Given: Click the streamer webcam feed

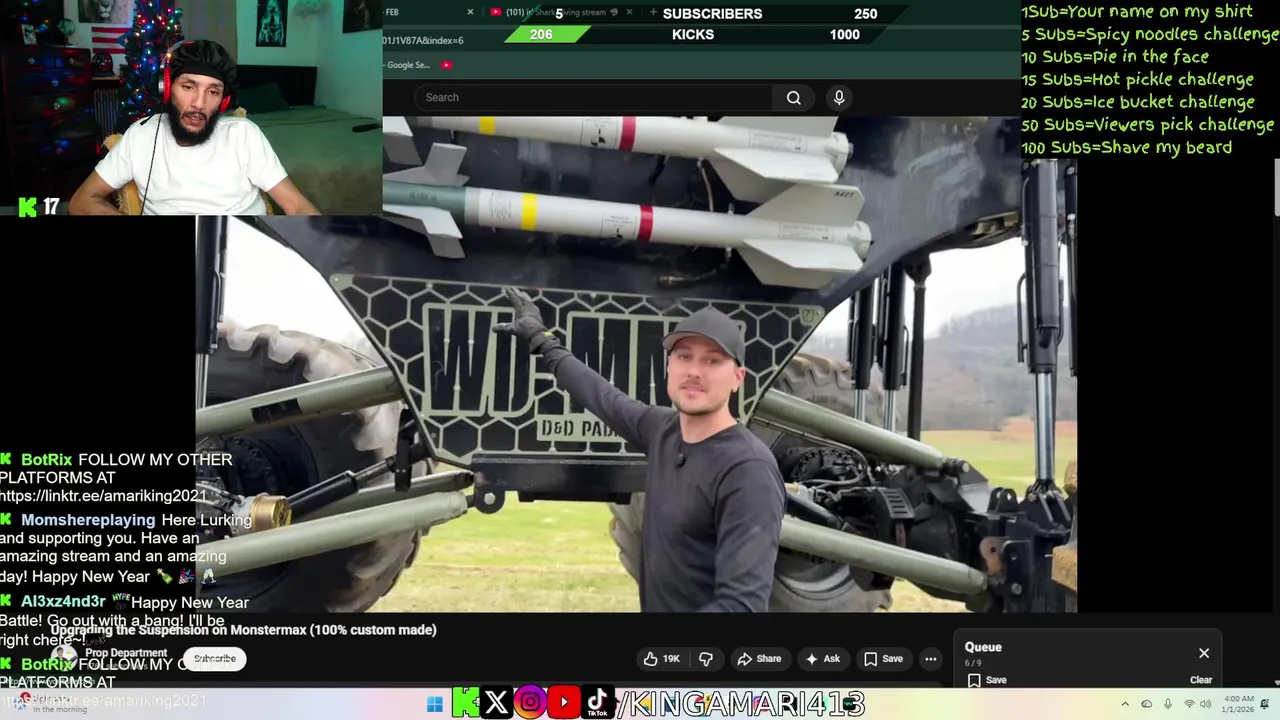Looking at the screenshot, I should (x=191, y=107).
